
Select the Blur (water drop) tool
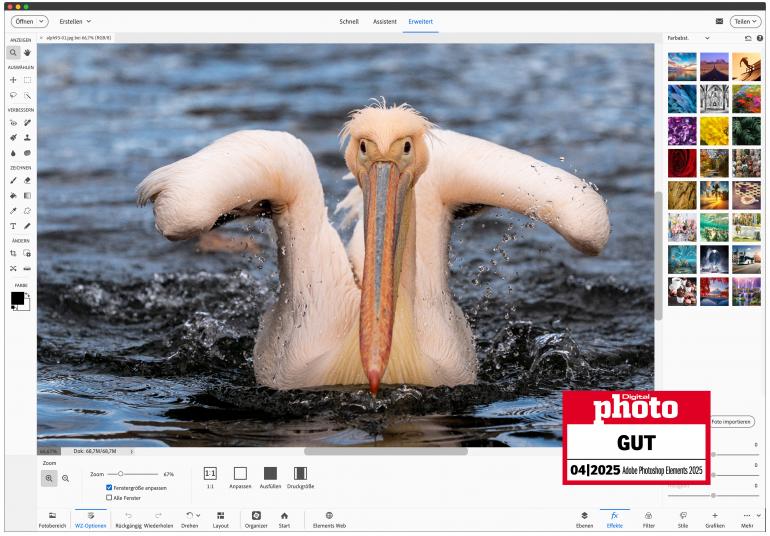pos(13,153)
